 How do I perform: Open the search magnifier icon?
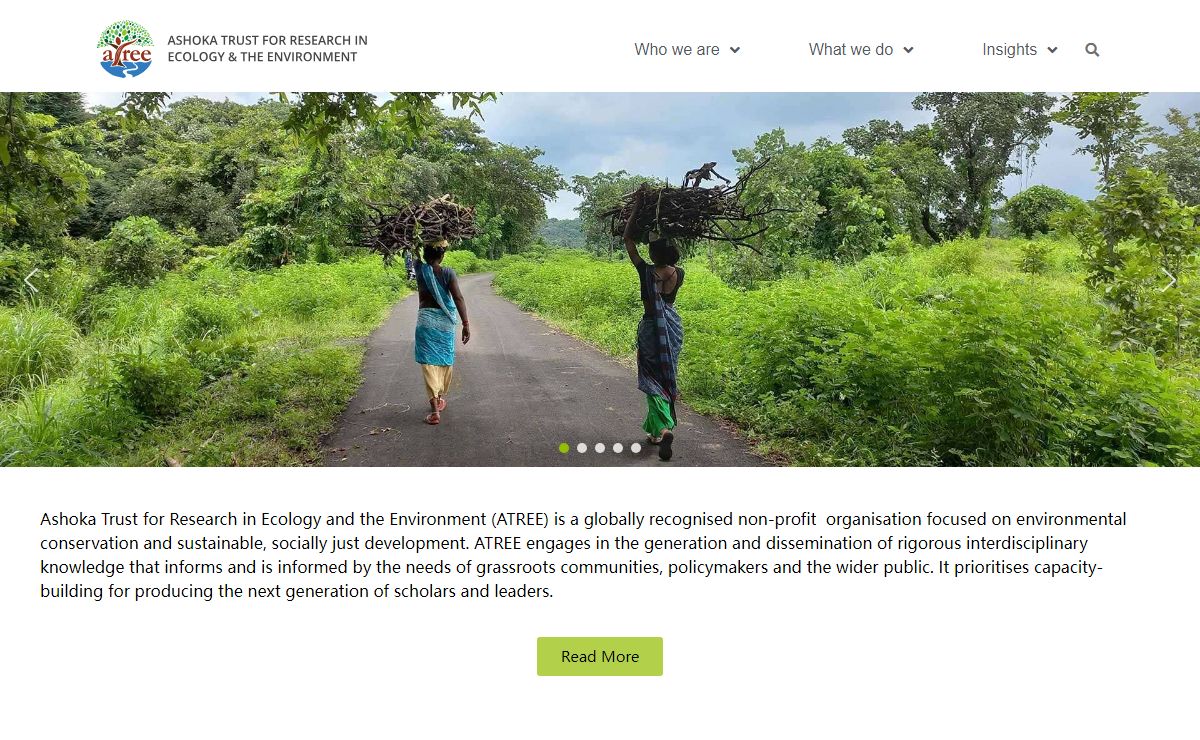pyautogui.click(x=1092, y=50)
